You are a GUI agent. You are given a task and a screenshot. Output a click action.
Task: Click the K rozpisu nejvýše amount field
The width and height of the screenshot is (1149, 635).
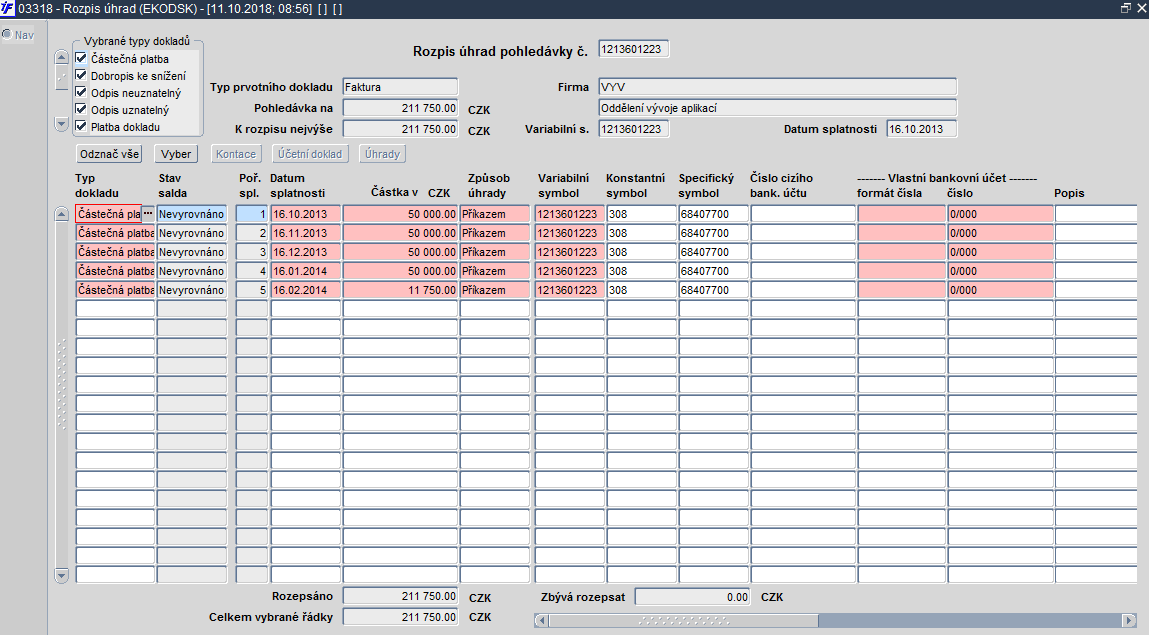coord(400,129)
